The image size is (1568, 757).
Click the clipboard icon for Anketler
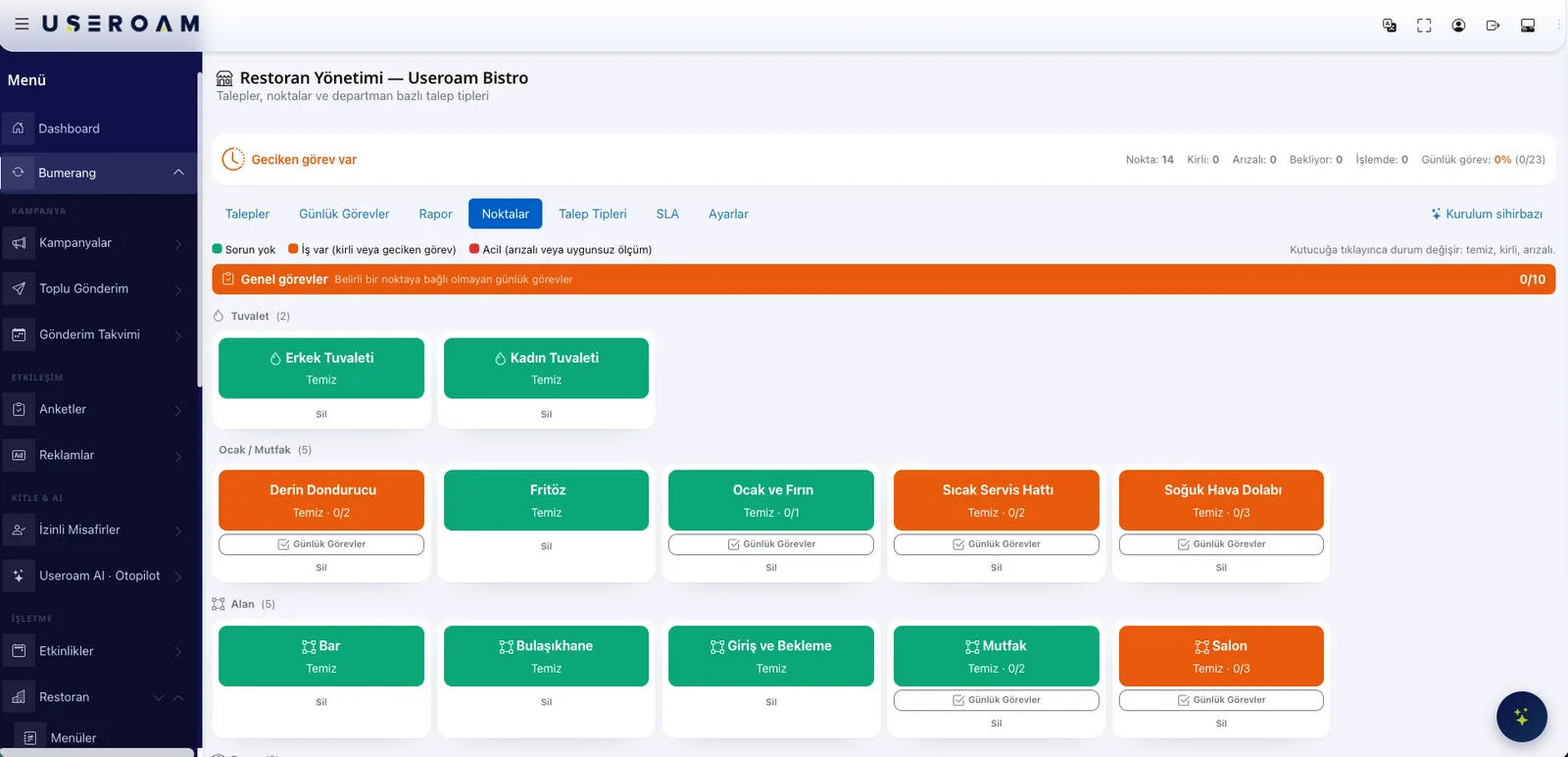(19, 410)
